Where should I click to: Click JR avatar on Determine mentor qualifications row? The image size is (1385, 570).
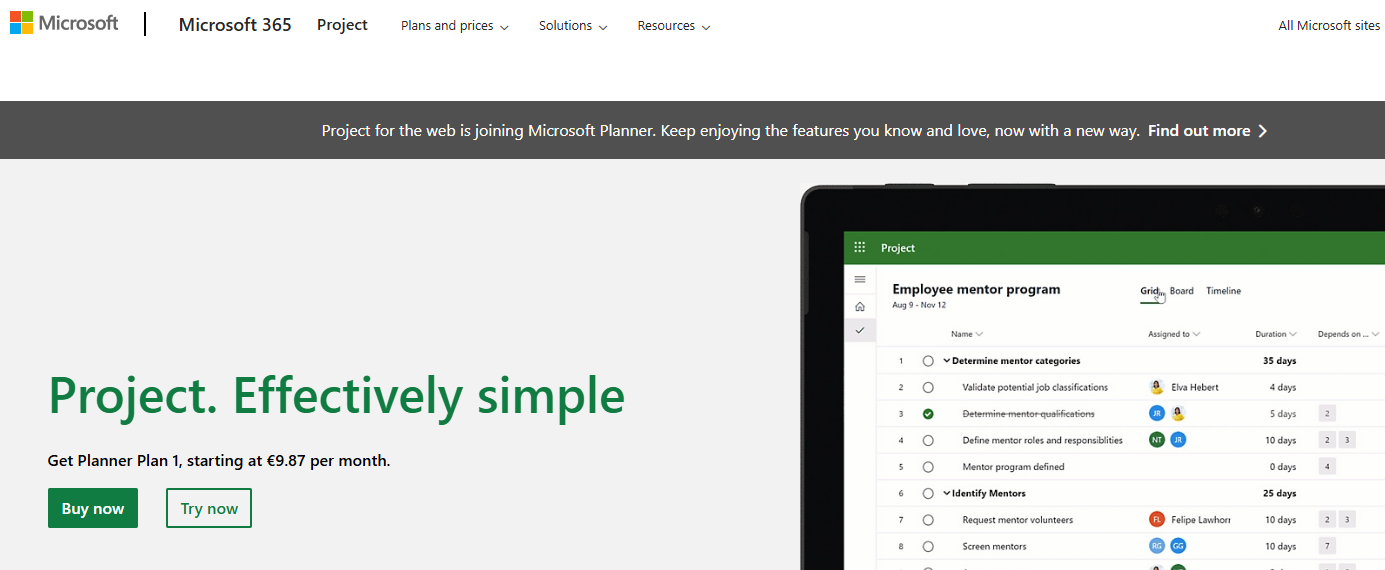click(1157, 413)
